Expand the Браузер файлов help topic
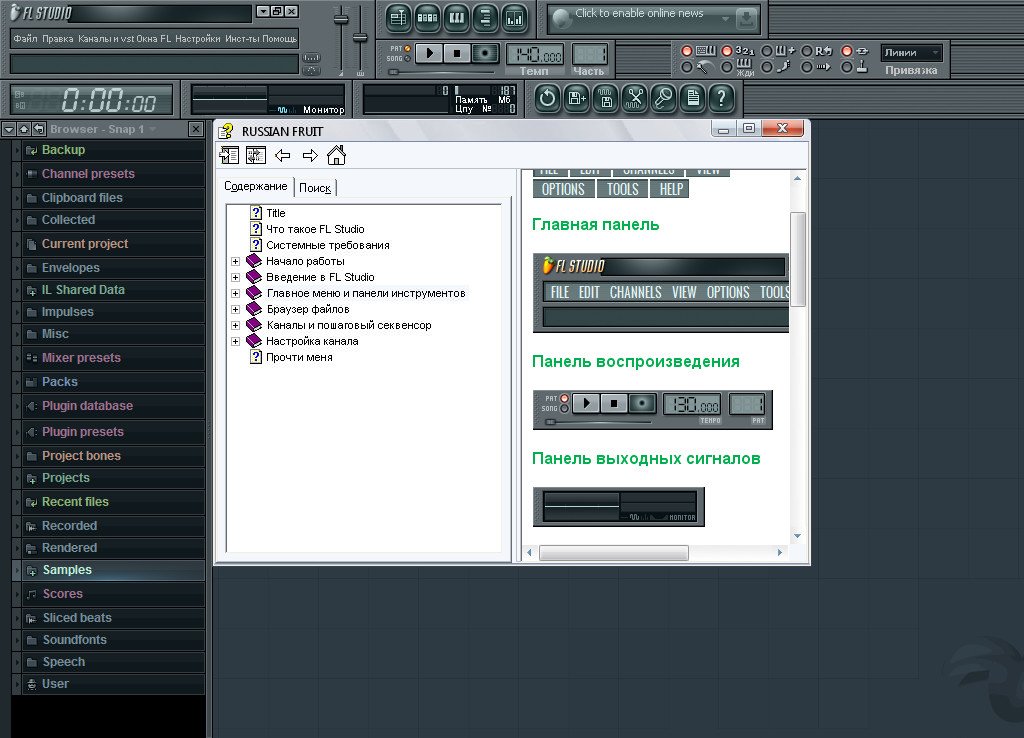The width and height of the screenshot is (1024, 738). click(236, 309)
